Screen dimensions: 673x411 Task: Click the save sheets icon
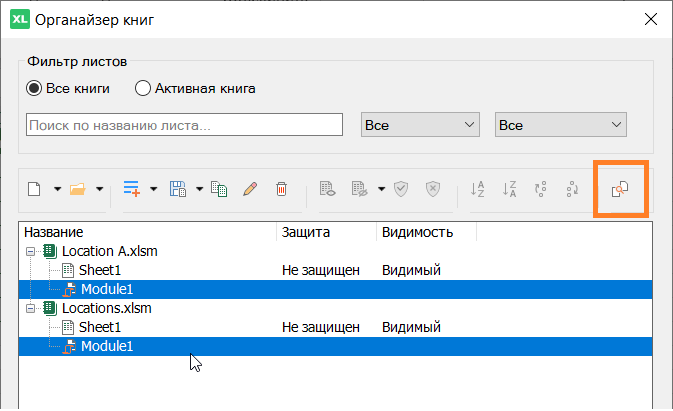tap(177, 189)
